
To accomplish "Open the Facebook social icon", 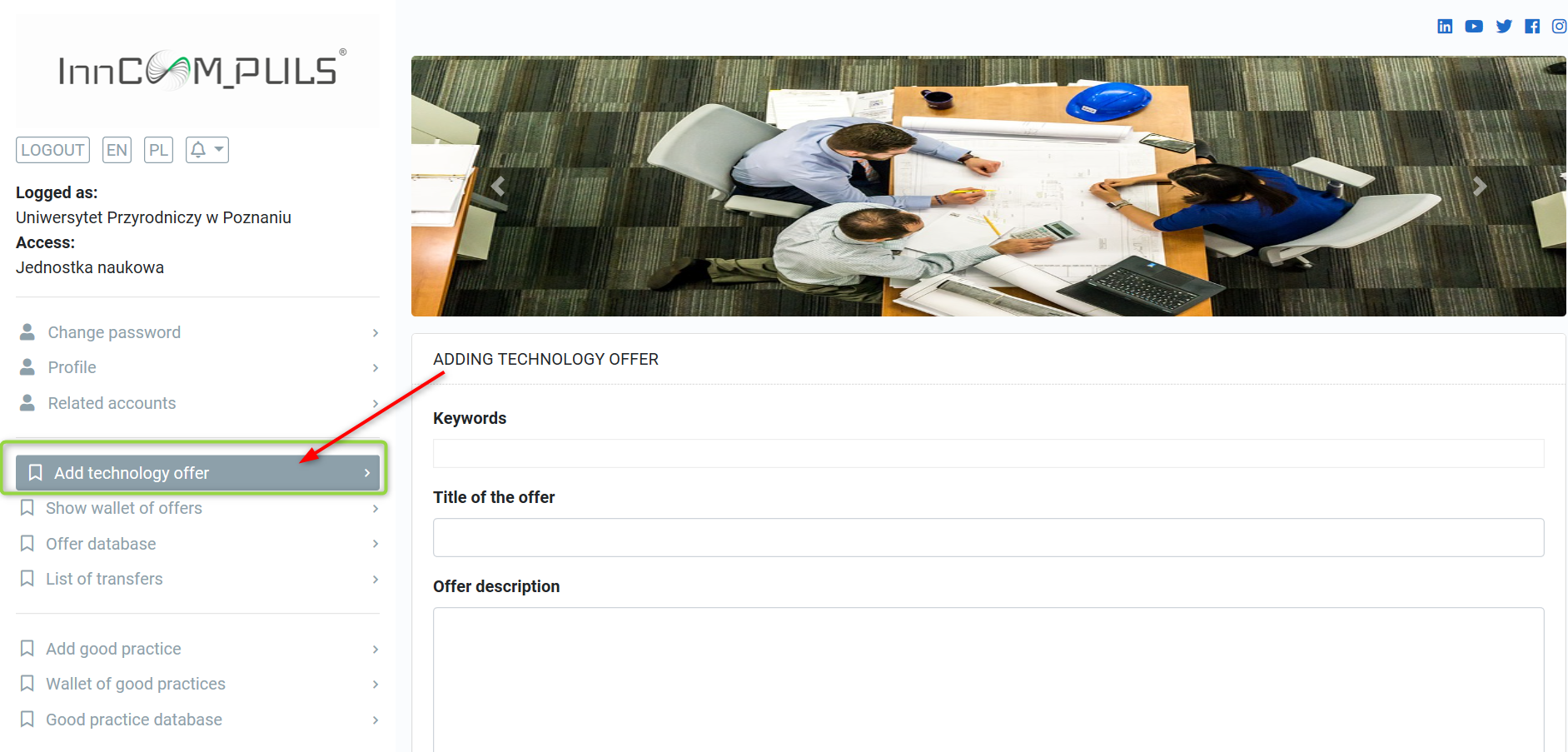I will pos(1532,27).
